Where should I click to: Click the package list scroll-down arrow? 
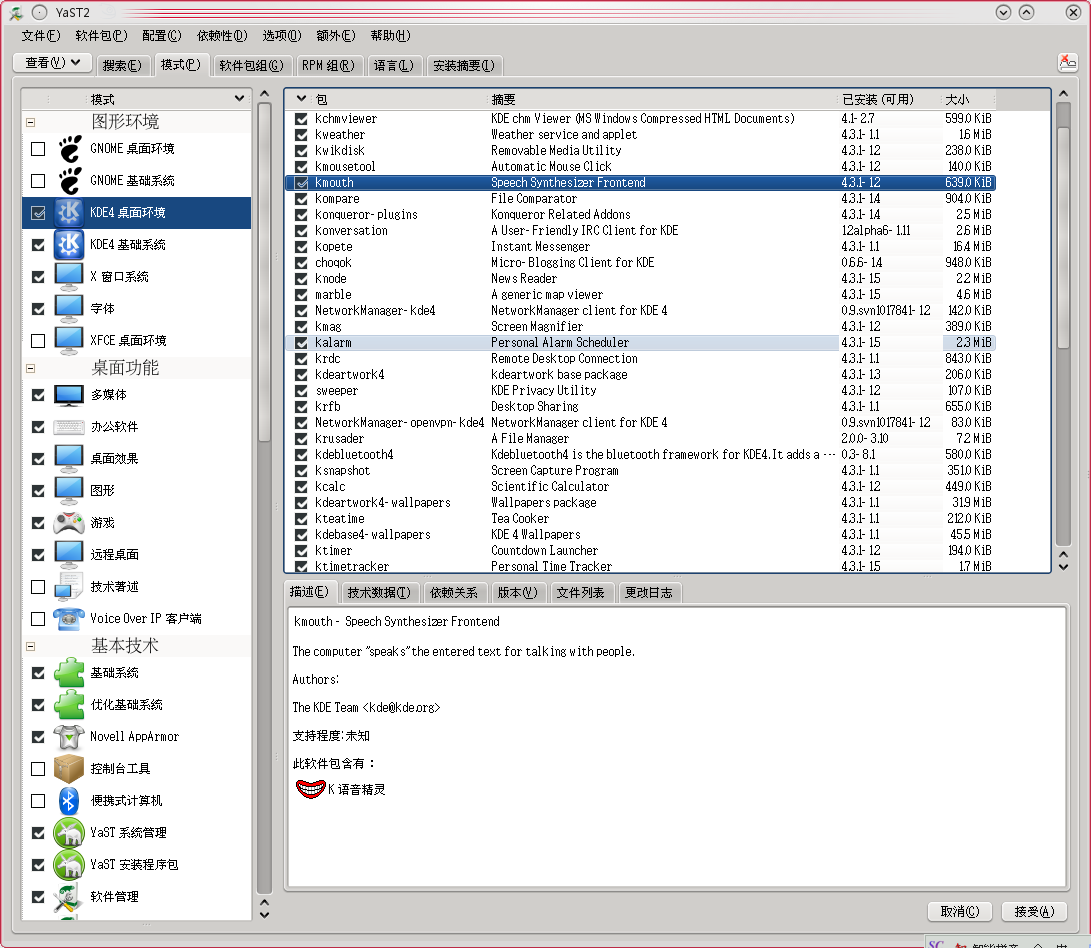1063,567
